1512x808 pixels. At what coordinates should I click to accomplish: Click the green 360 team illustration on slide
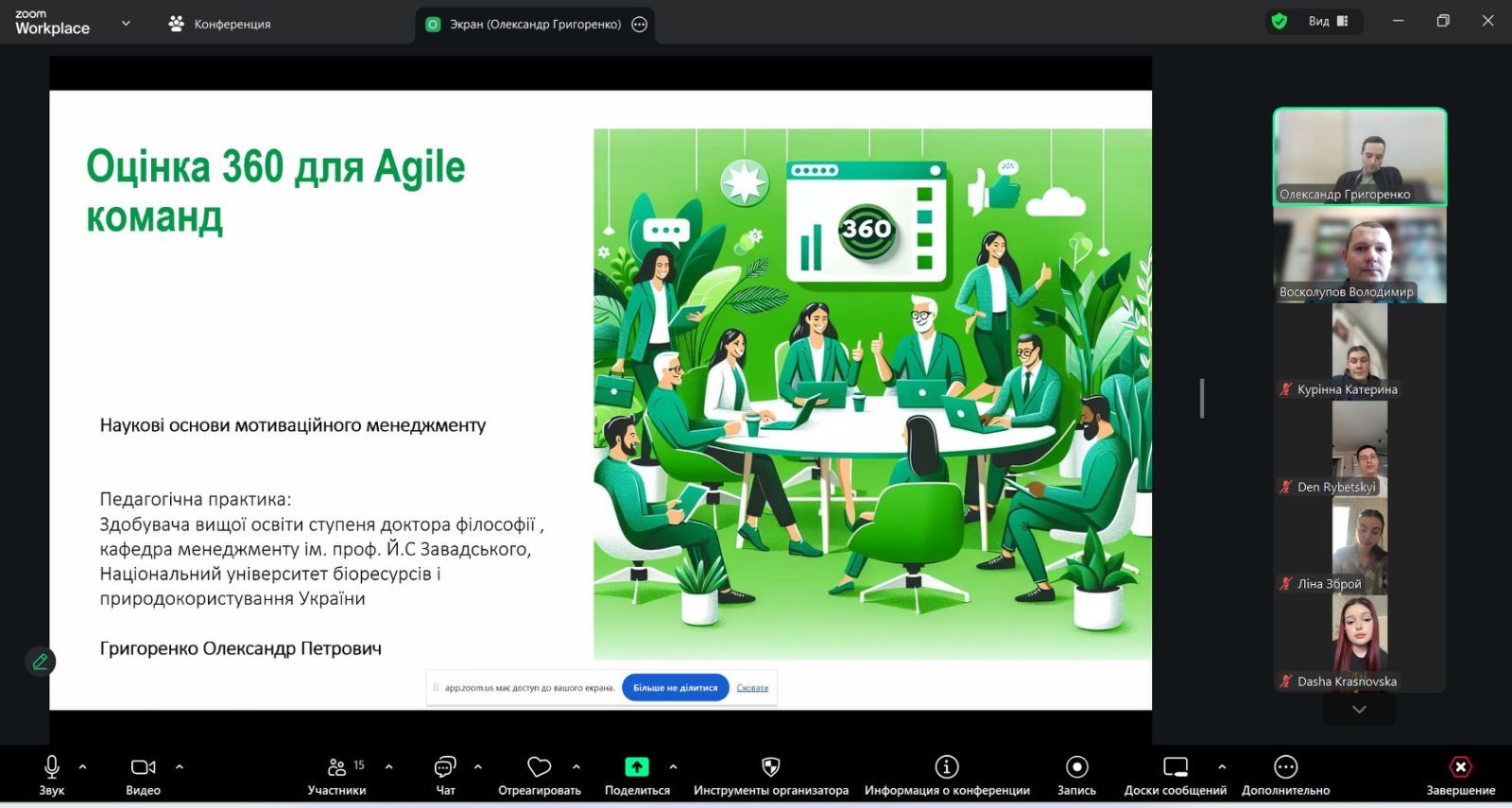[872, 394]
